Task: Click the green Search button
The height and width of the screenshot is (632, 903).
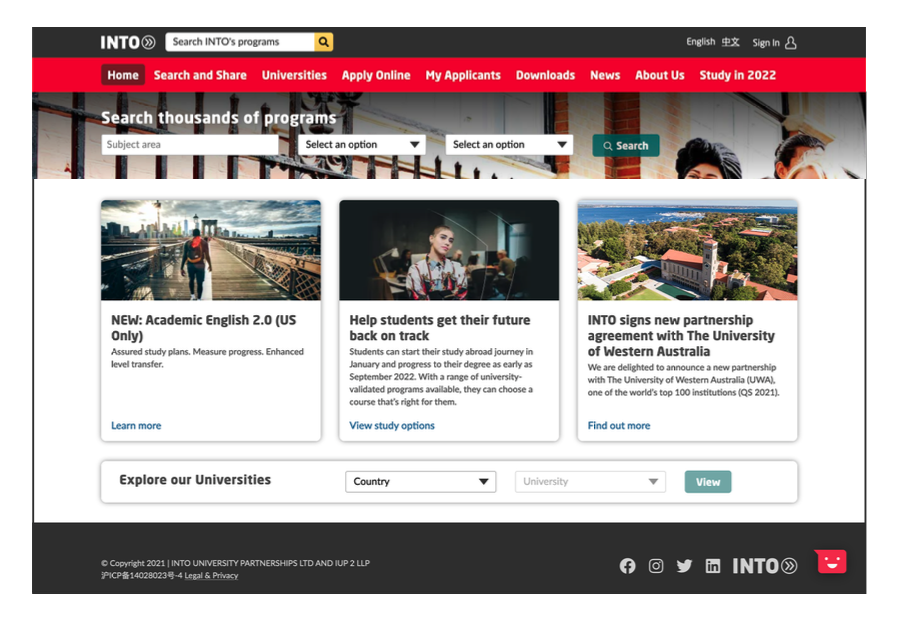Action: pos(626,146)
